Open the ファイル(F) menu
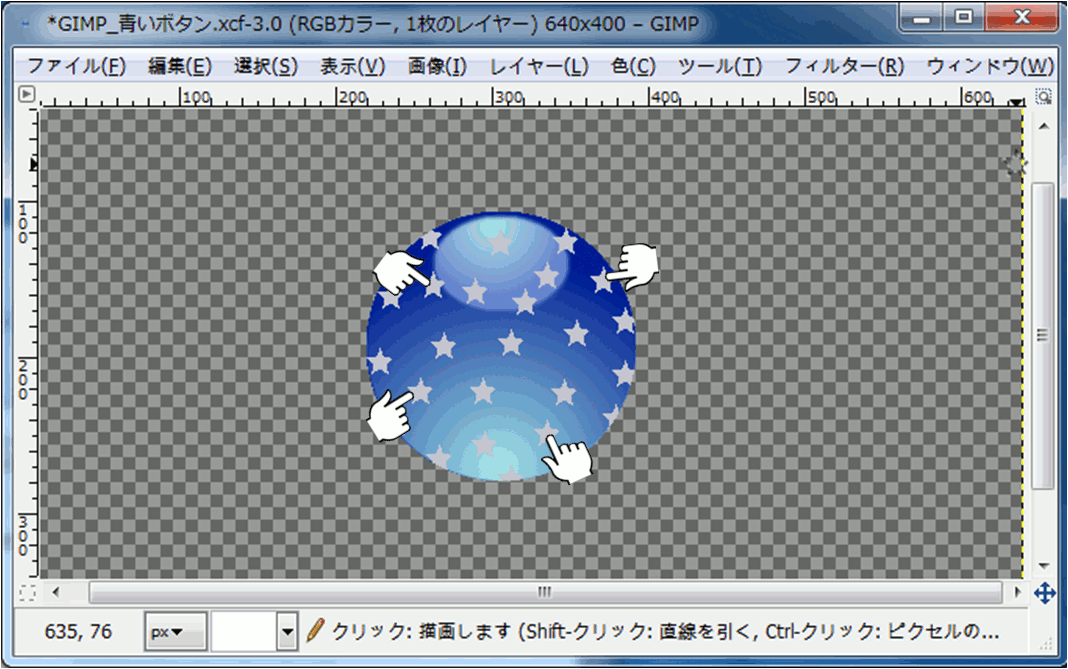The height and width of the screenshot is (669, 1068). (76, 67)
